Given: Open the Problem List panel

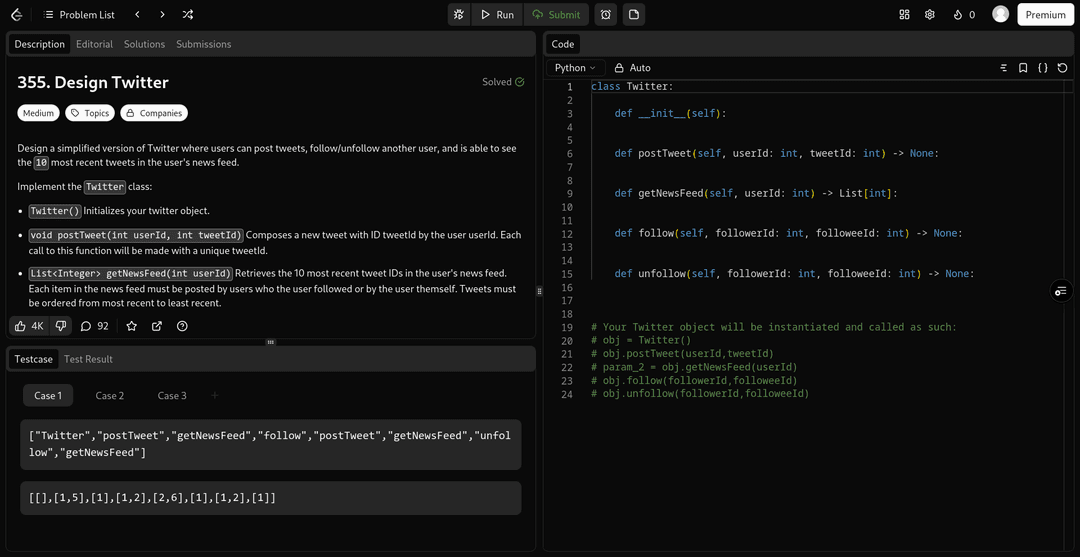Looking at the screenshot, I should click(x=79, y=14).
